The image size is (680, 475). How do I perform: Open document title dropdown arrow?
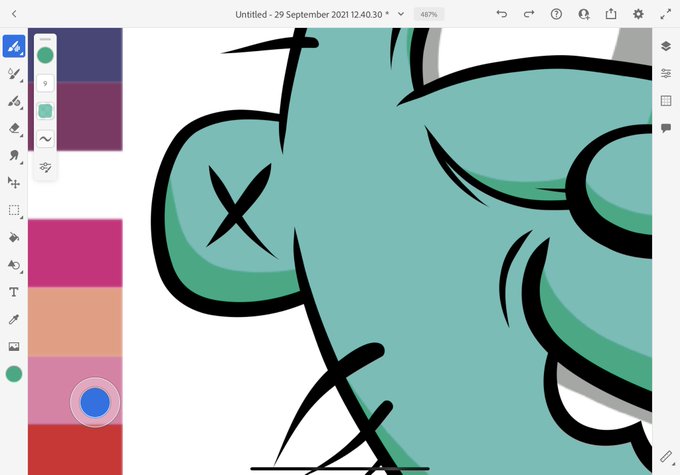pyautogui.click(x=401, y=14)
